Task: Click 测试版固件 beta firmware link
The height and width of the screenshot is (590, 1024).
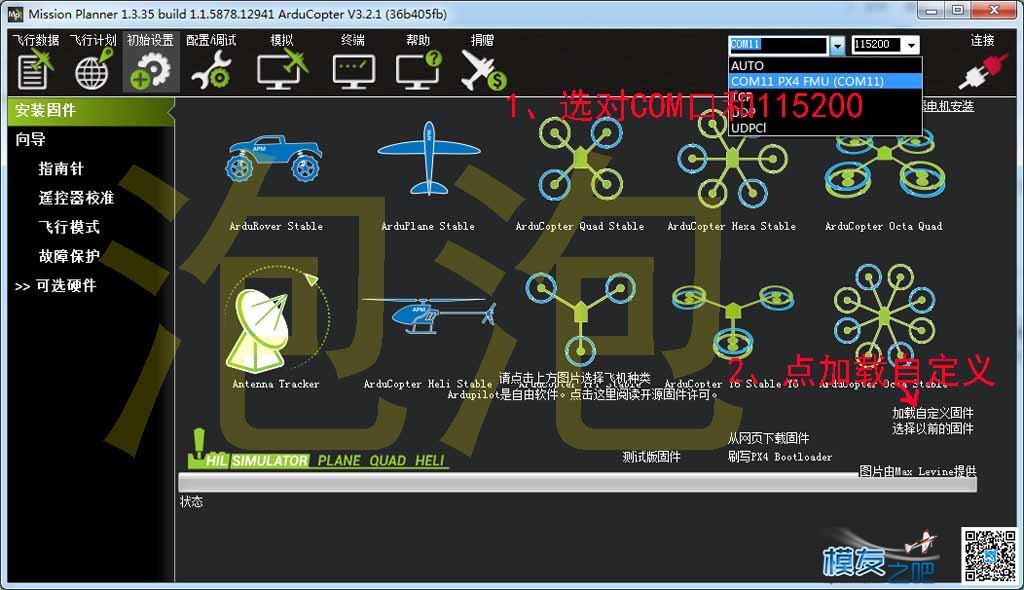Action: pyautogui.click(x=651, y=457)
